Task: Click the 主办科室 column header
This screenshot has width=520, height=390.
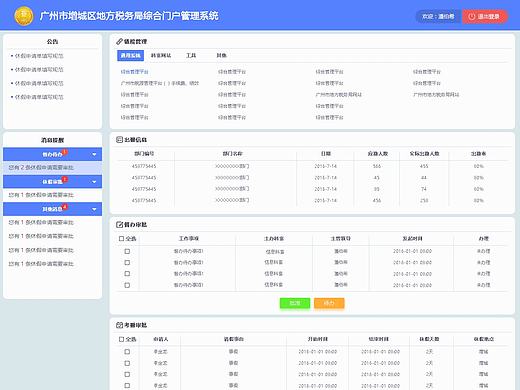Action: [274, 239]
